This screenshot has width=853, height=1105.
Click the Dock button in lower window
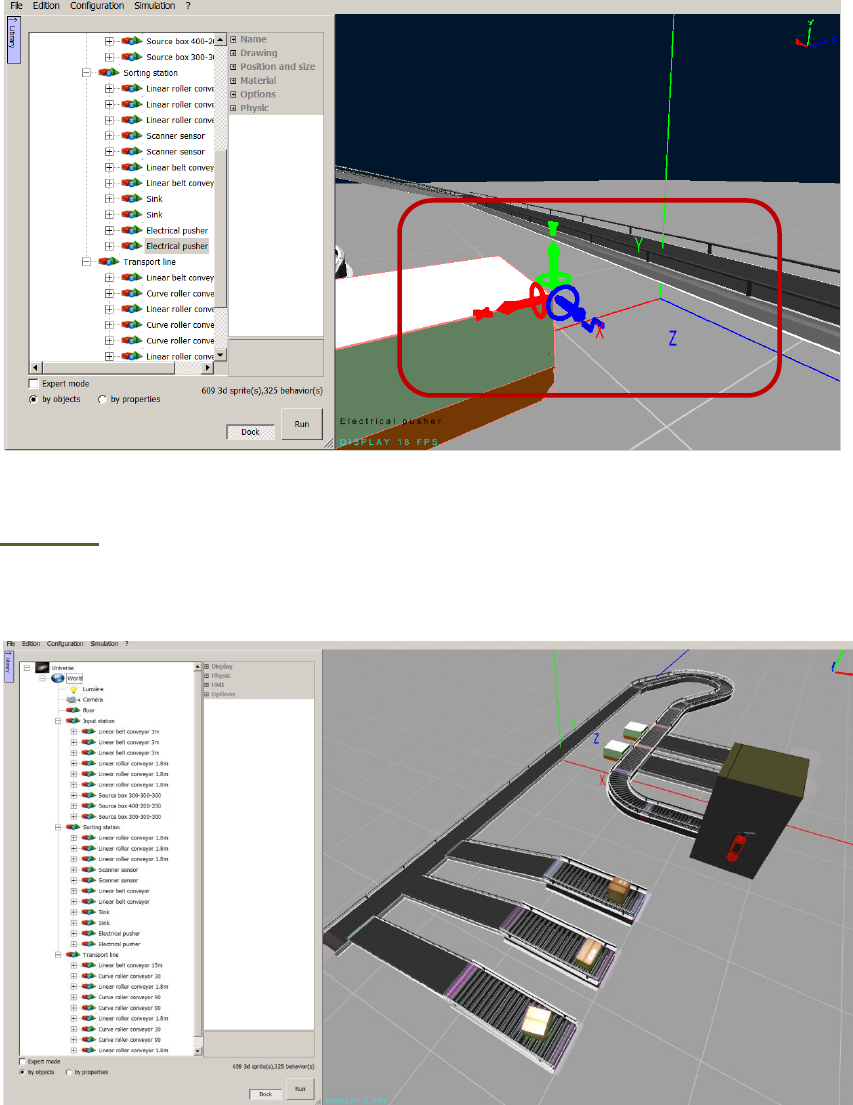coord(265,1094)
